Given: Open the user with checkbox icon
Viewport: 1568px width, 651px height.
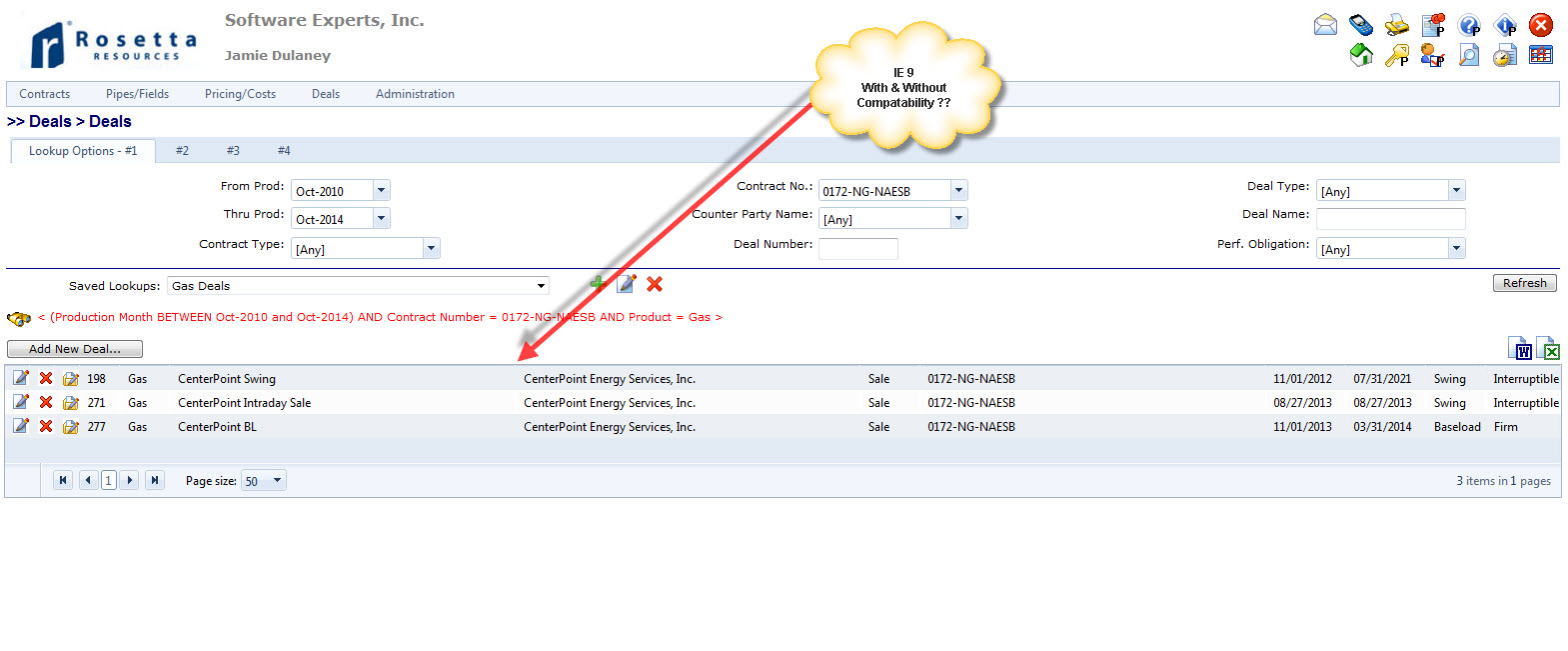Looking at the screenshot, I should (x=1433, y=55).
